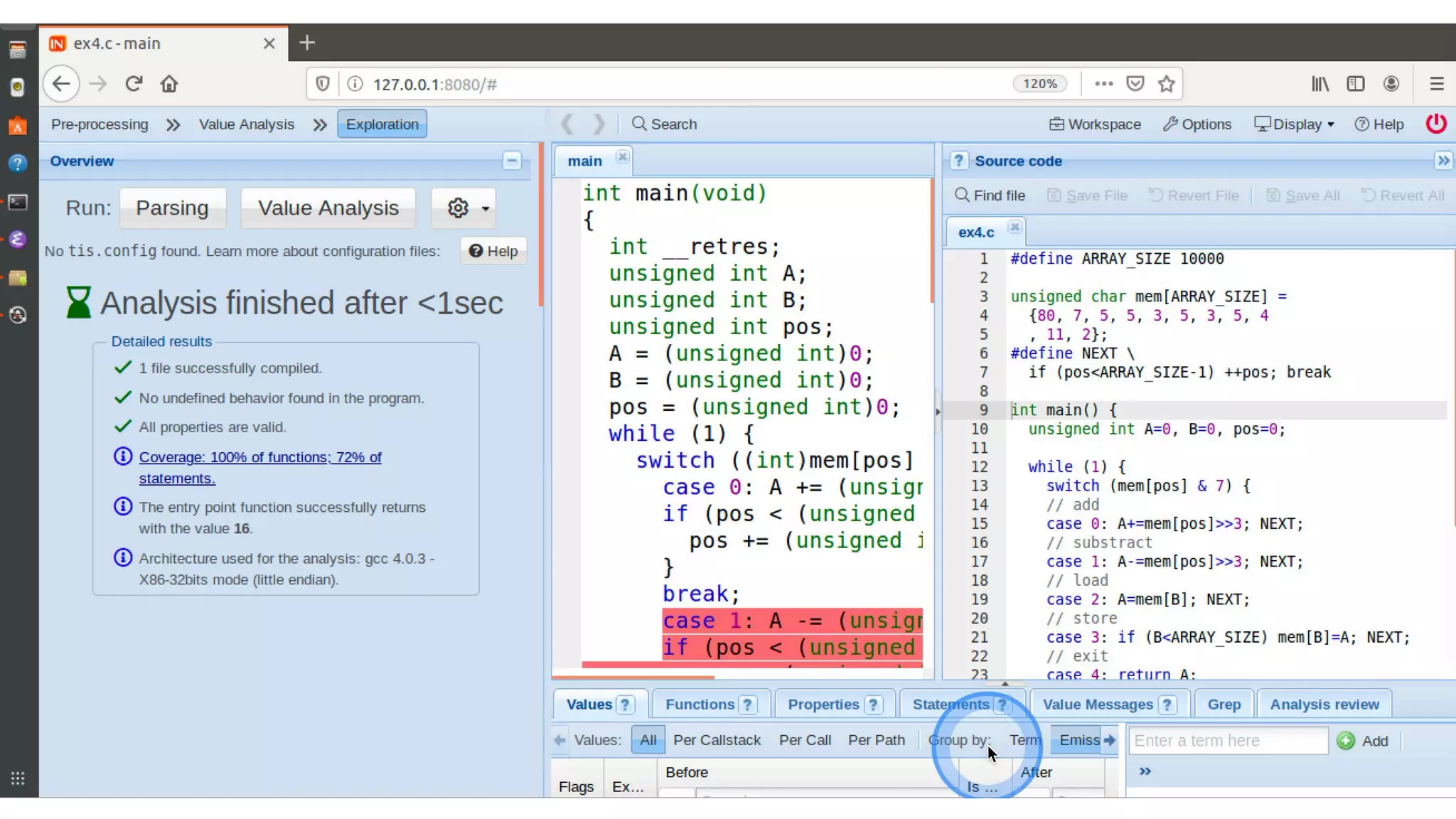Click the Firefox bookmark star icon
Viewport: 1456px width, 819px height.
[1166, 84]
